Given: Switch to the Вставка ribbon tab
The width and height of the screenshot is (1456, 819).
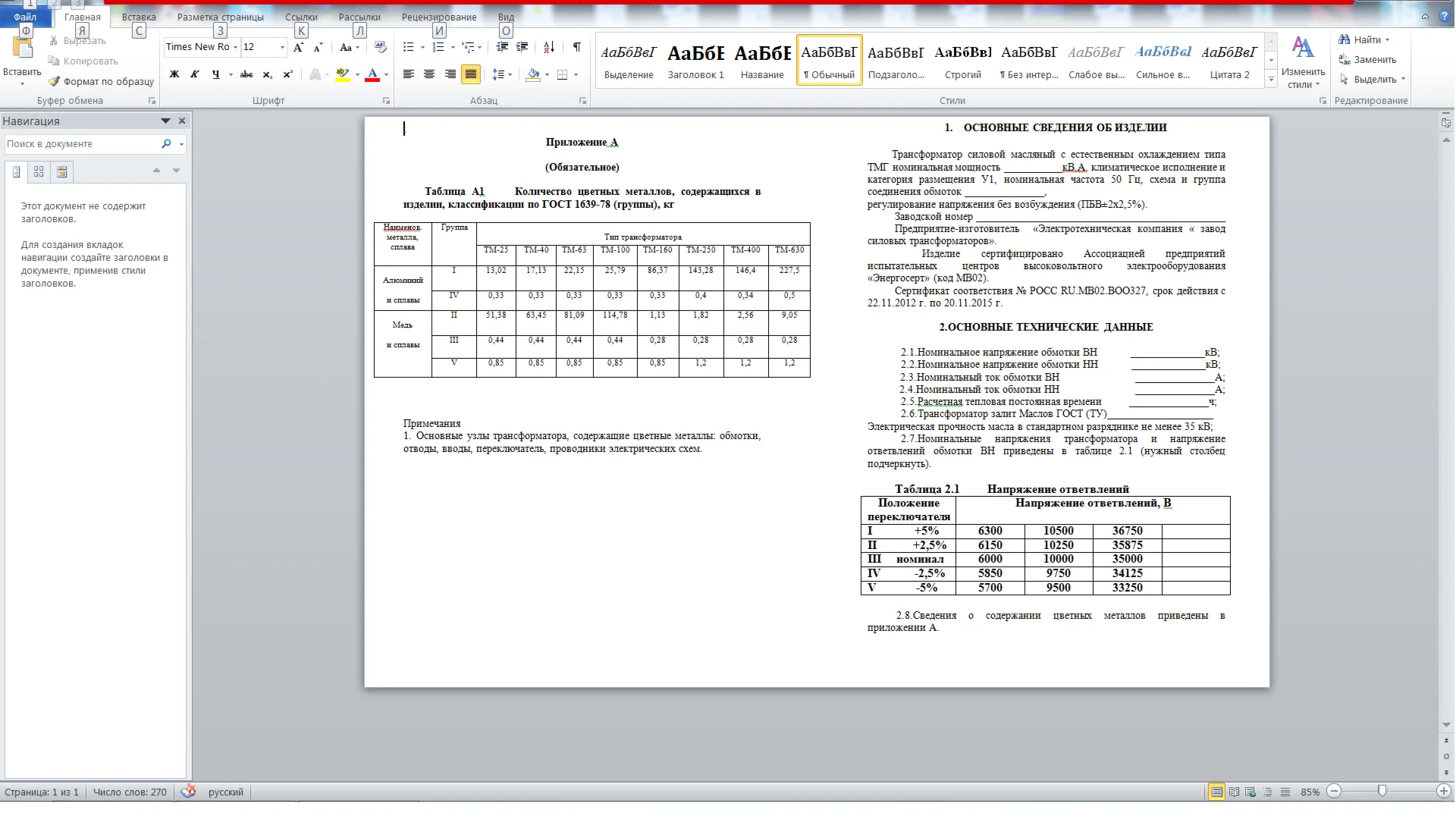Looking at the screenshot, I should point(139,17).
